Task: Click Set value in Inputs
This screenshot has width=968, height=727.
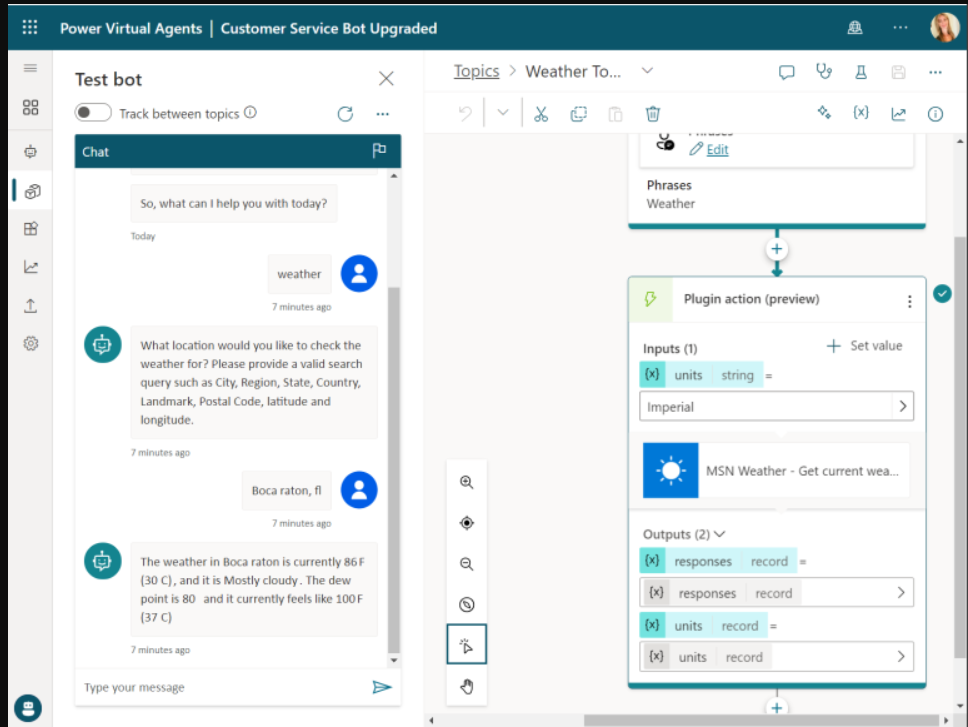Action: tap(864, 346)
